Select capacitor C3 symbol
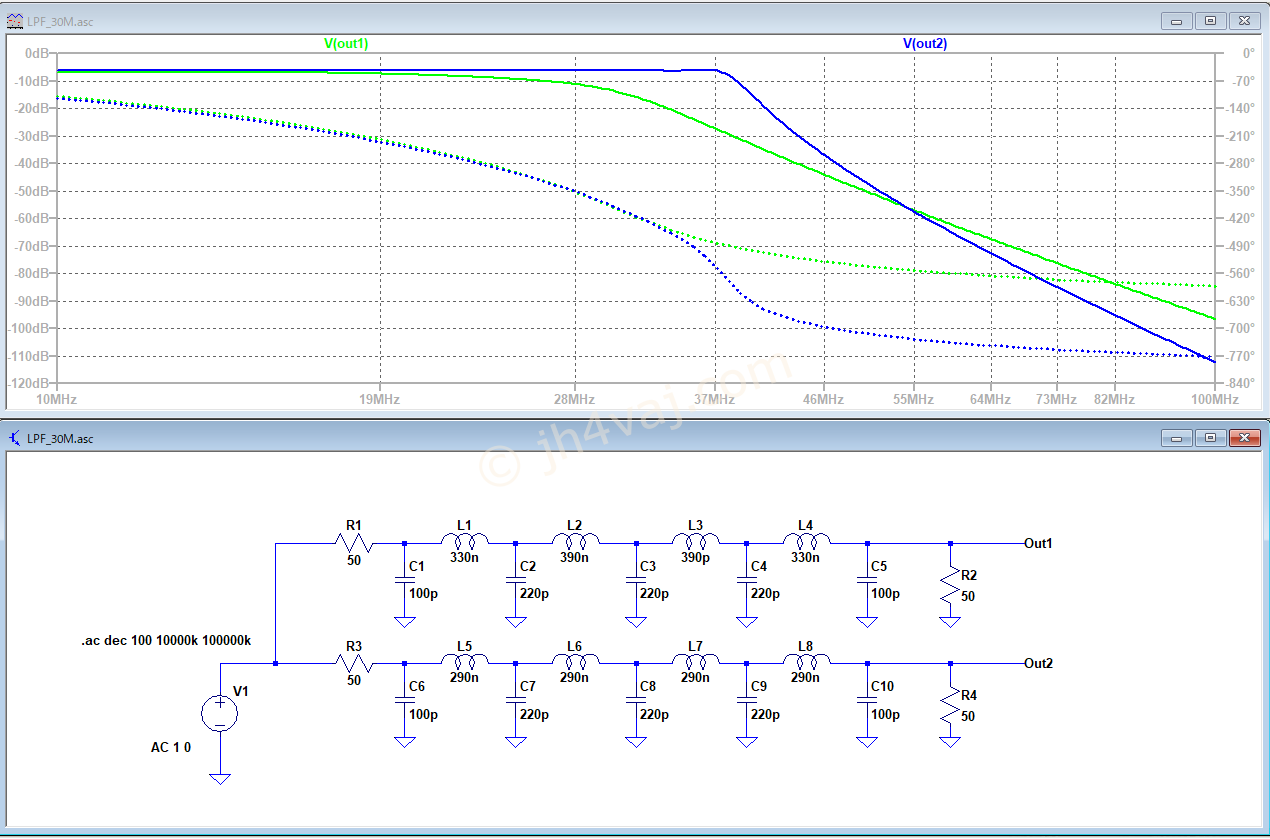The width and height of the screenshot is (1270, 839). (x=636, y=581)
